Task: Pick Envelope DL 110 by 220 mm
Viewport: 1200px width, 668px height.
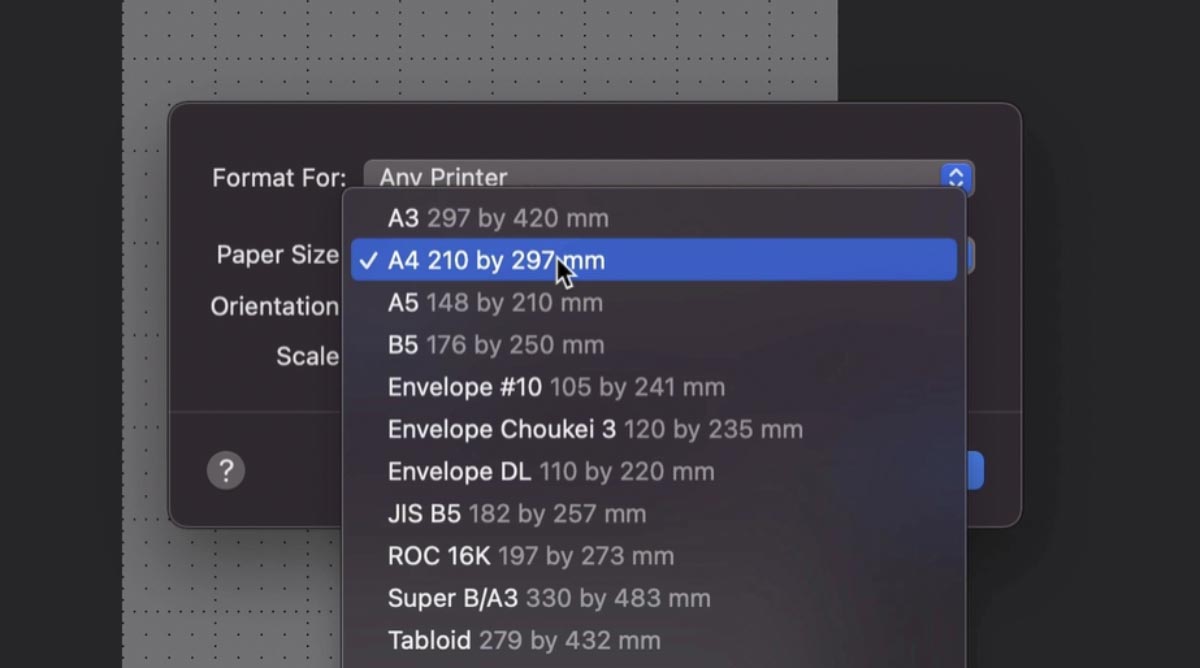Action: [551, 471]
